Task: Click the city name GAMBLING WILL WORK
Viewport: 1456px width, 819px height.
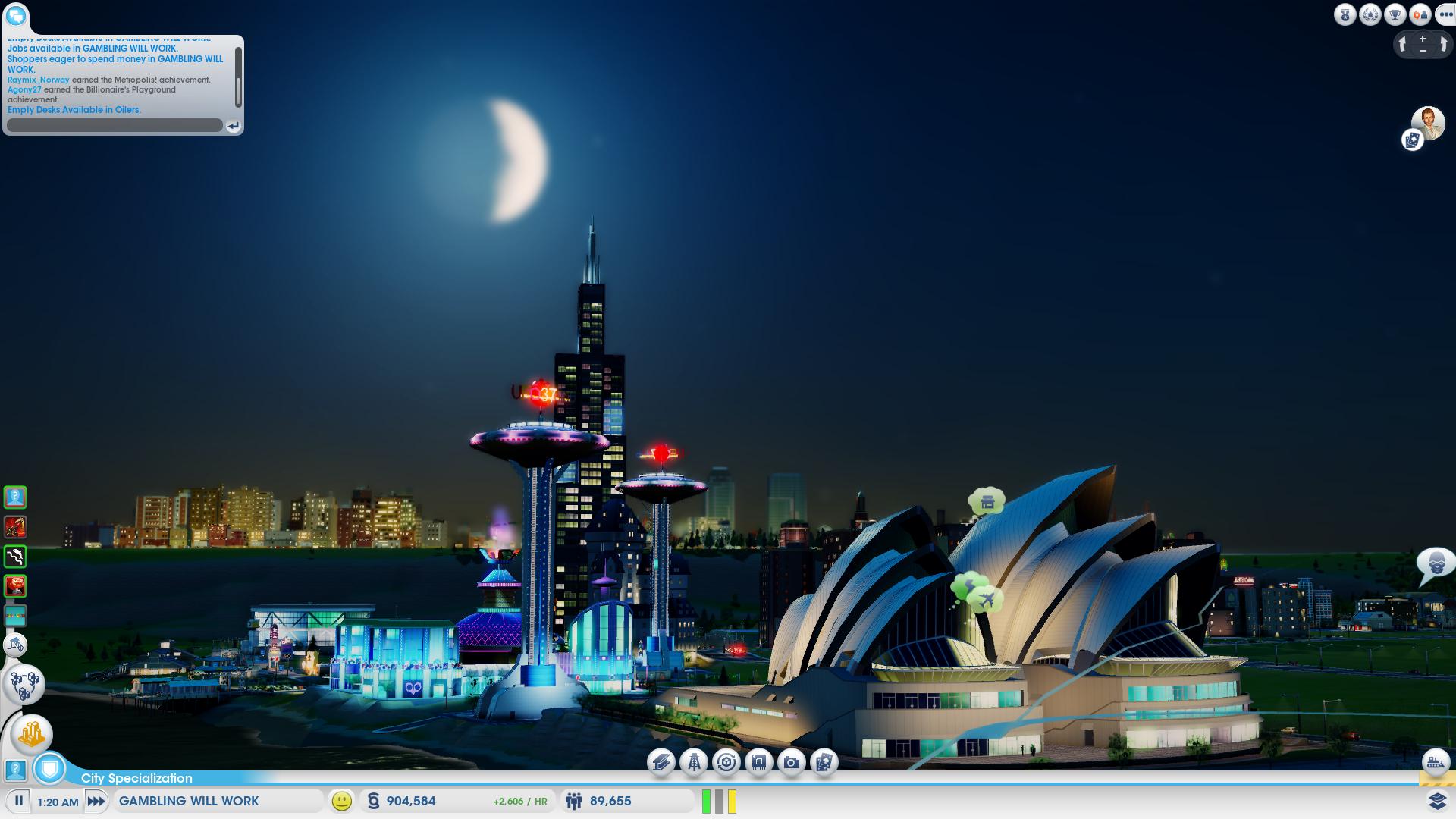Action: [189, 801]
